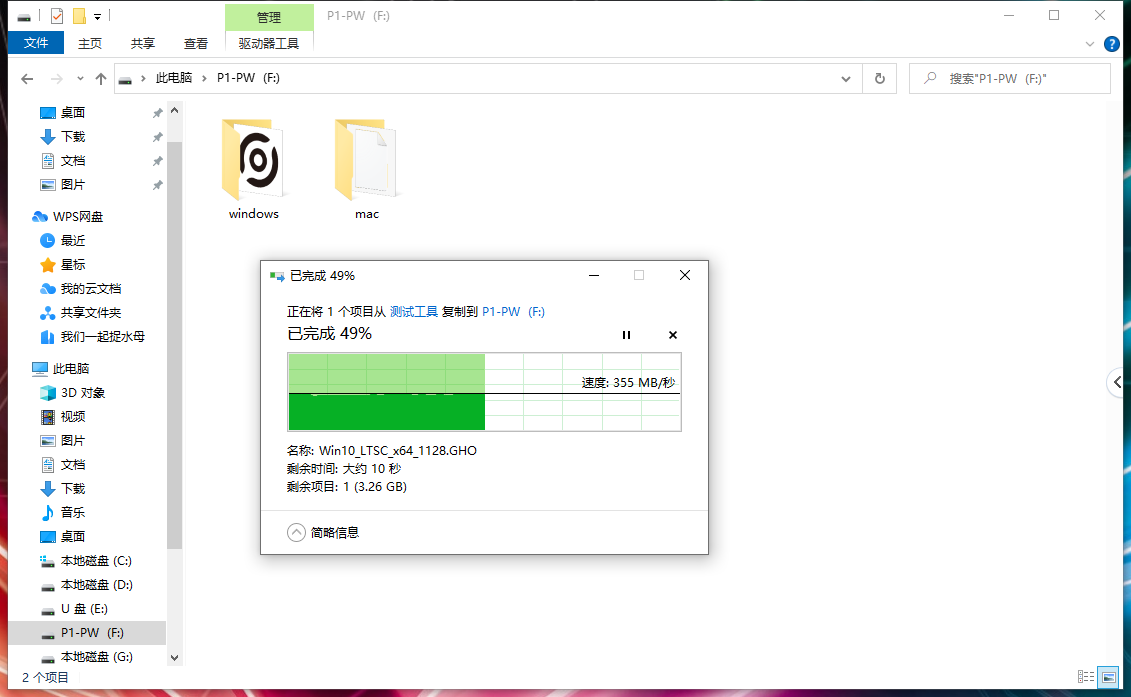Switch to the 查看 ribbon tab
This screenshot has width=1131, height=697.
pos(195,43)
